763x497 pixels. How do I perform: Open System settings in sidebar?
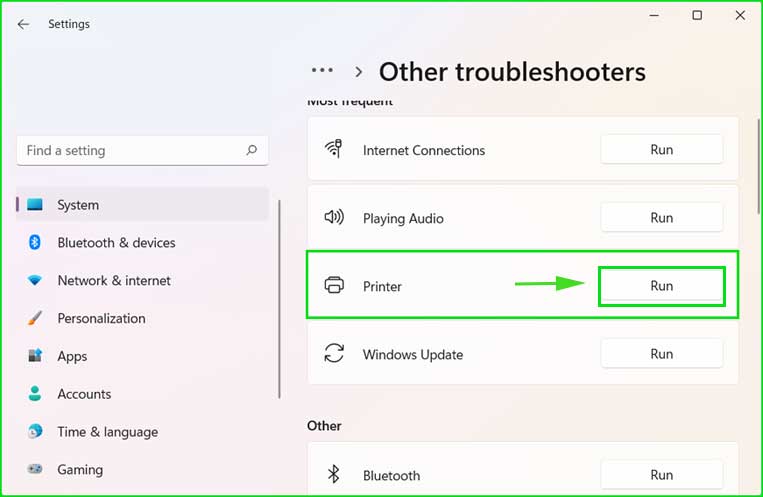pyautogui.click(x=143, y=204)
